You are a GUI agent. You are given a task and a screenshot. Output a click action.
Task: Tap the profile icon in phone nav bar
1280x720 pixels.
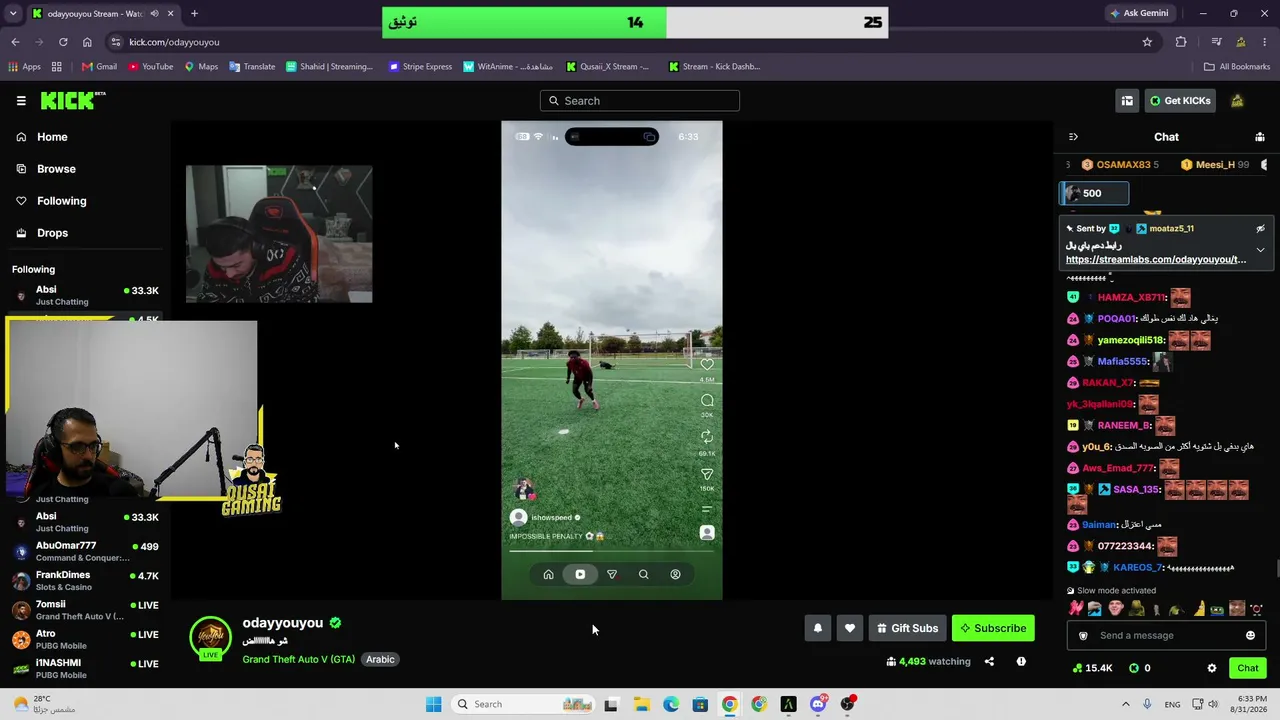pos(675,574)
